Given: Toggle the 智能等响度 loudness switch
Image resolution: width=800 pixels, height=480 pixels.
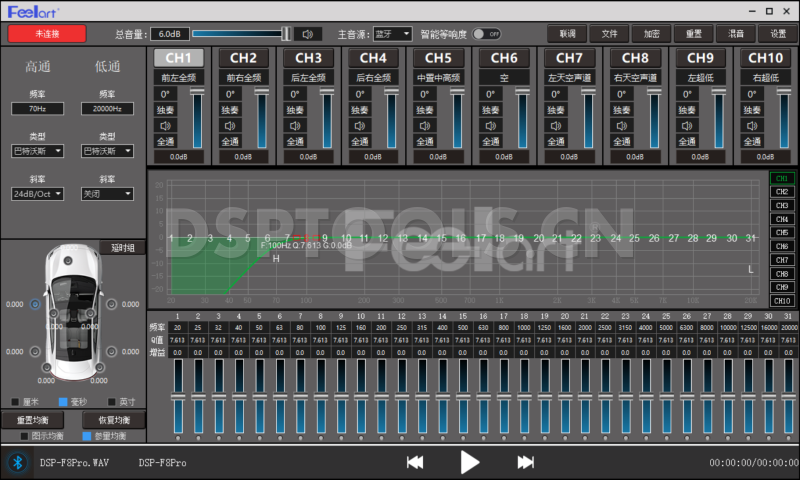Looking at the screenshot, I should (x=486, y=34).
